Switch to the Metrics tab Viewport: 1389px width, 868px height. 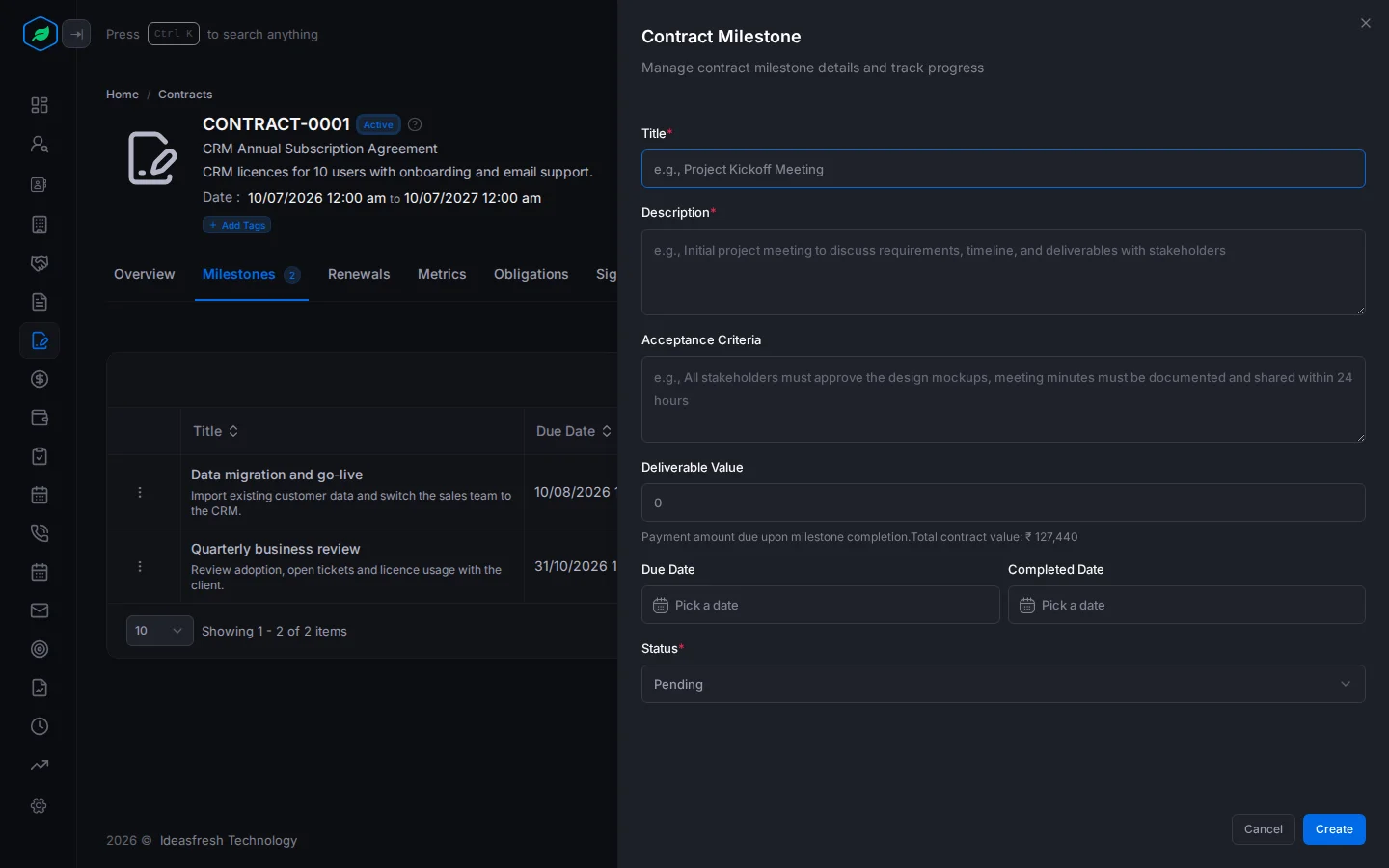tap(442, 274)
